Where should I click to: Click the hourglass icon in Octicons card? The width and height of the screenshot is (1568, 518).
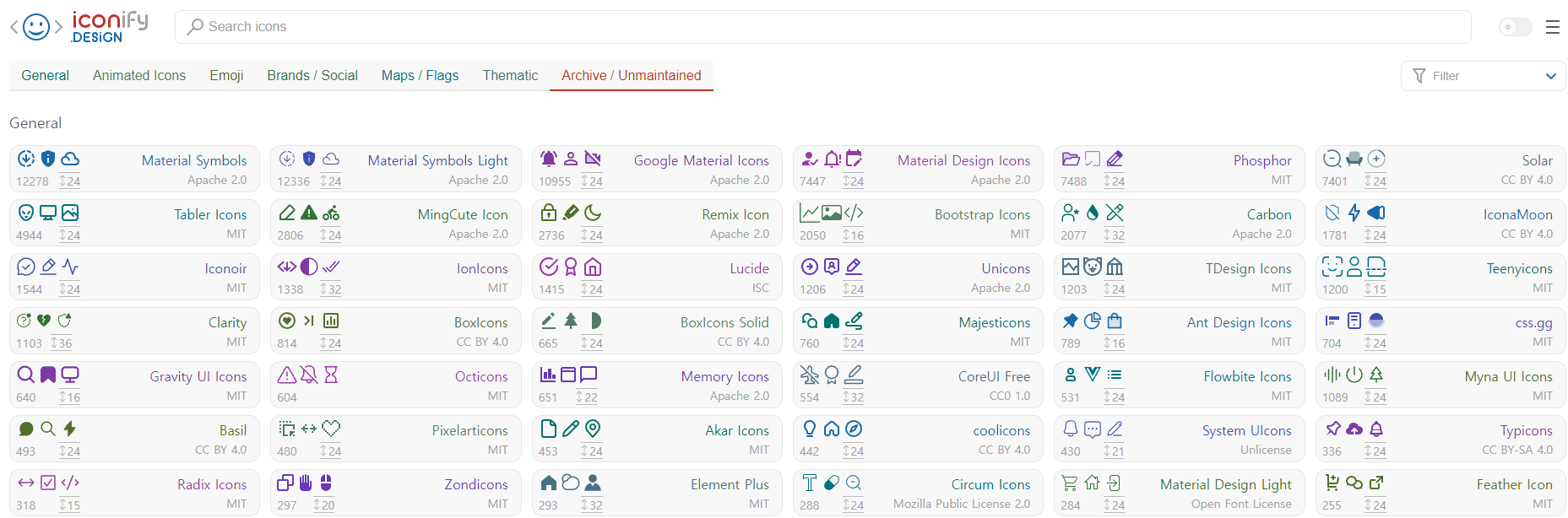(331, 375)
